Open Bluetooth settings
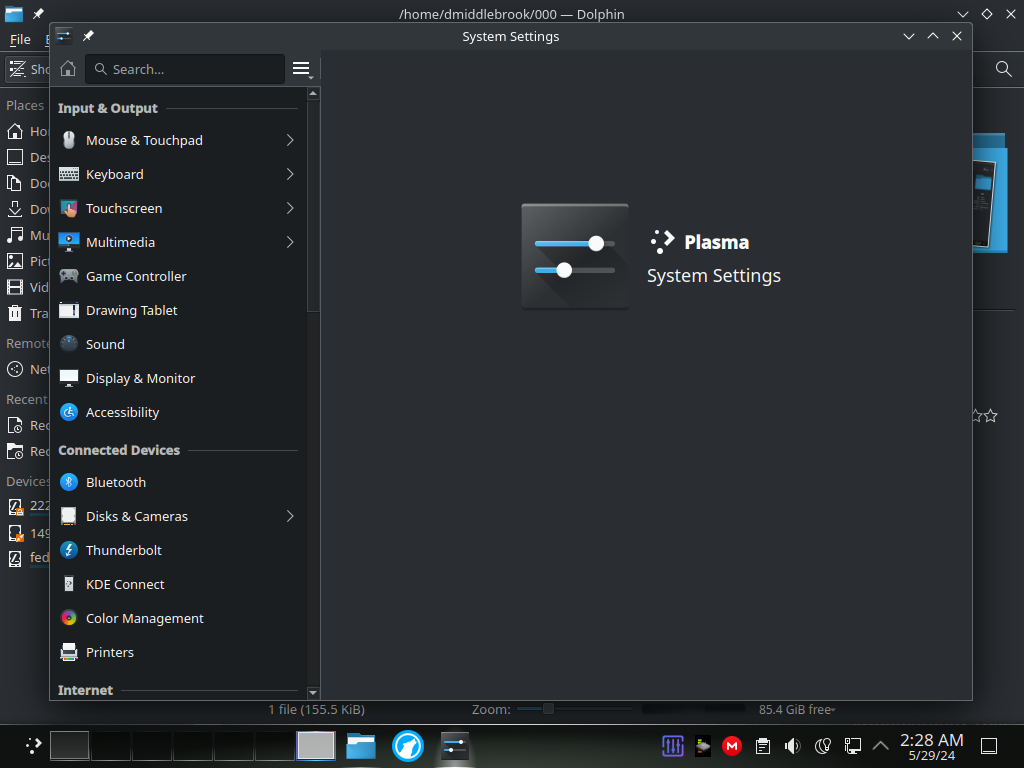Screen dimensions: 1024x768 click(178, 482)
